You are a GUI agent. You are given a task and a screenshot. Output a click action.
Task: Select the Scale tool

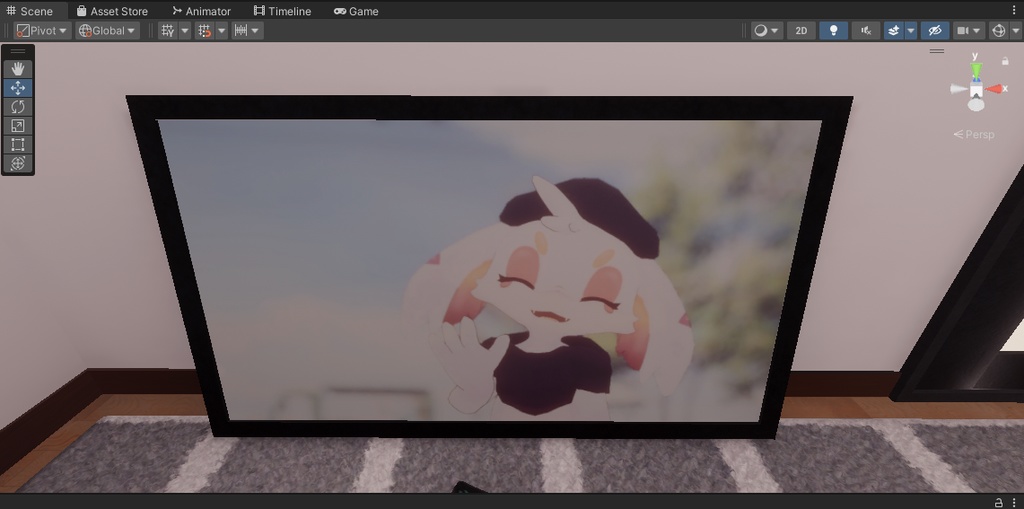(x=18, y=125)
